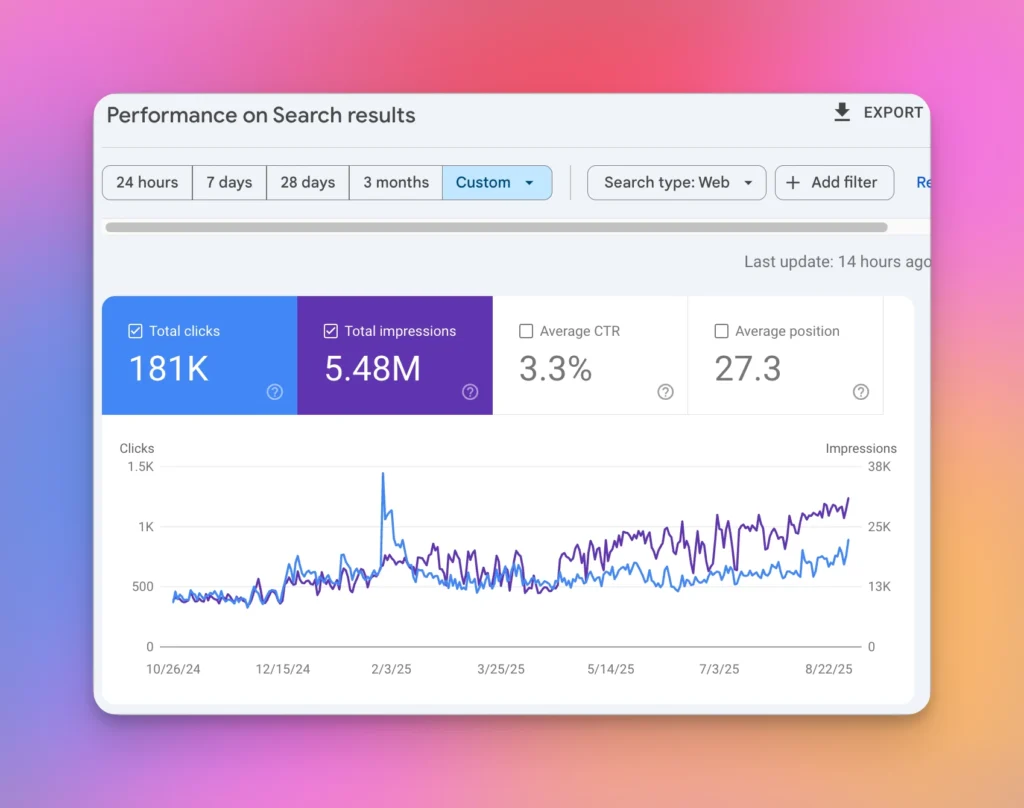Viewport: 1024px width, 808px height.
Task: Click the Export download icon
Action: click(841, 113)
